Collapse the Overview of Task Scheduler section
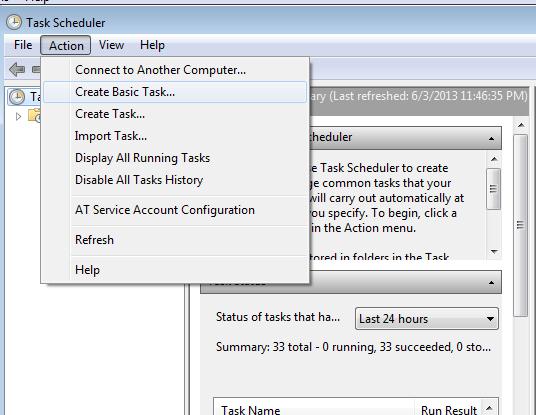536x415 pixels. click(491, 138)
